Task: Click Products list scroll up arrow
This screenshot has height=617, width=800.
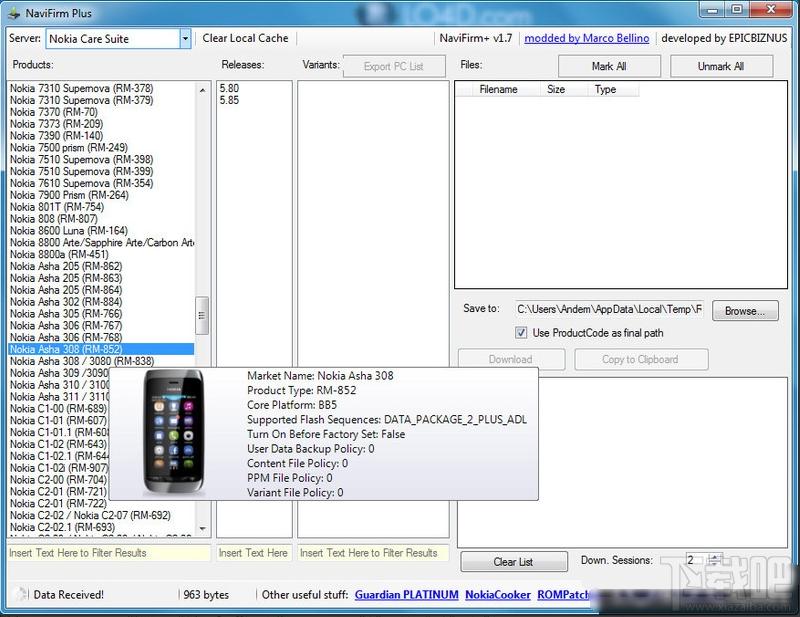Action: coord(203,90)
